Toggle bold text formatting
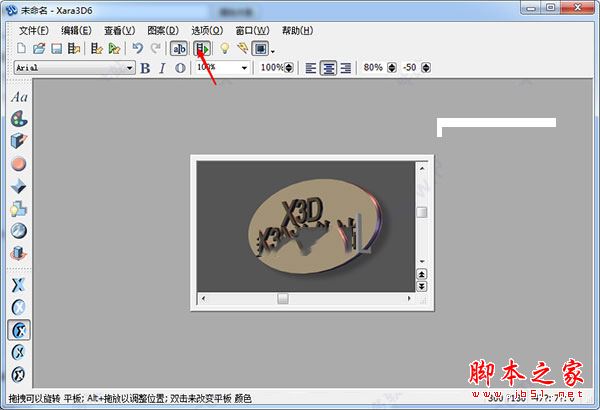The width and height of the screenshot is (600, 410). point(145,68)
